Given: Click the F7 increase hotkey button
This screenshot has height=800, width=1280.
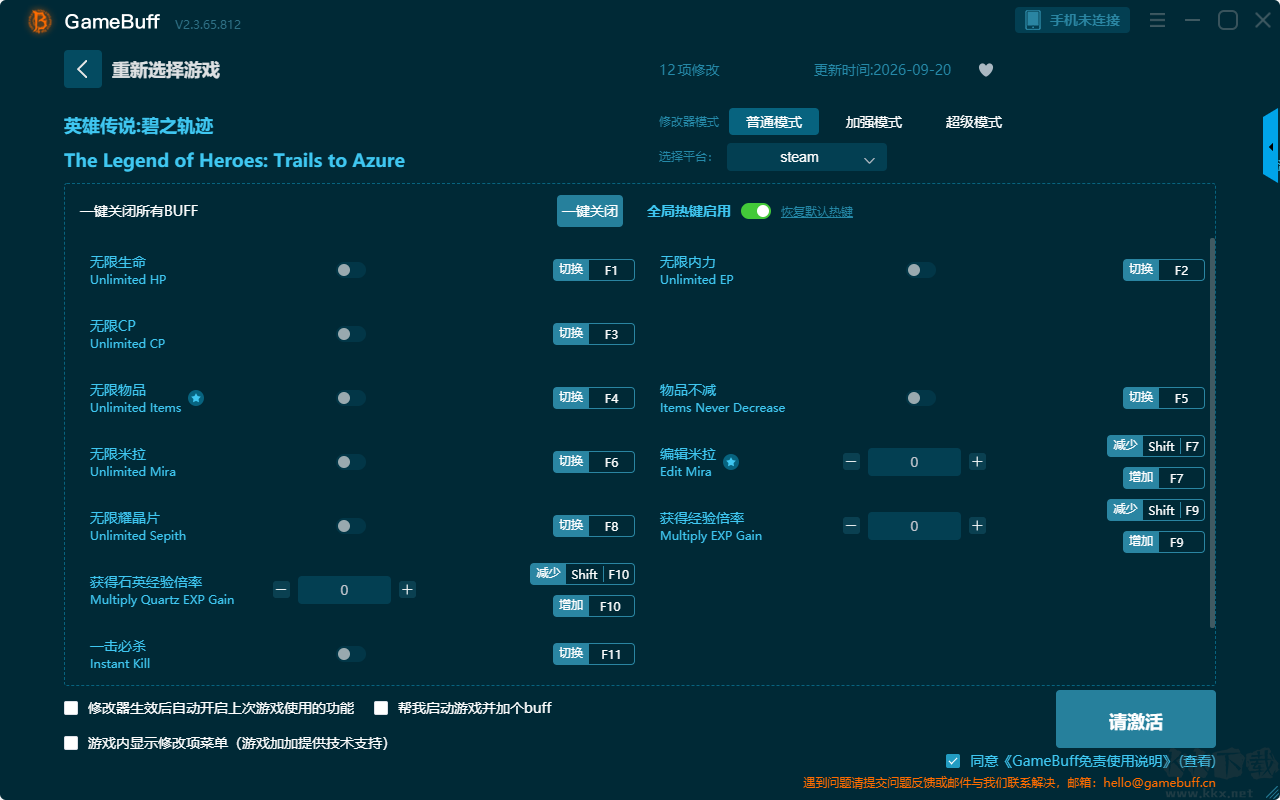Looking at the screenshot, I should (x=1164, y=478).
